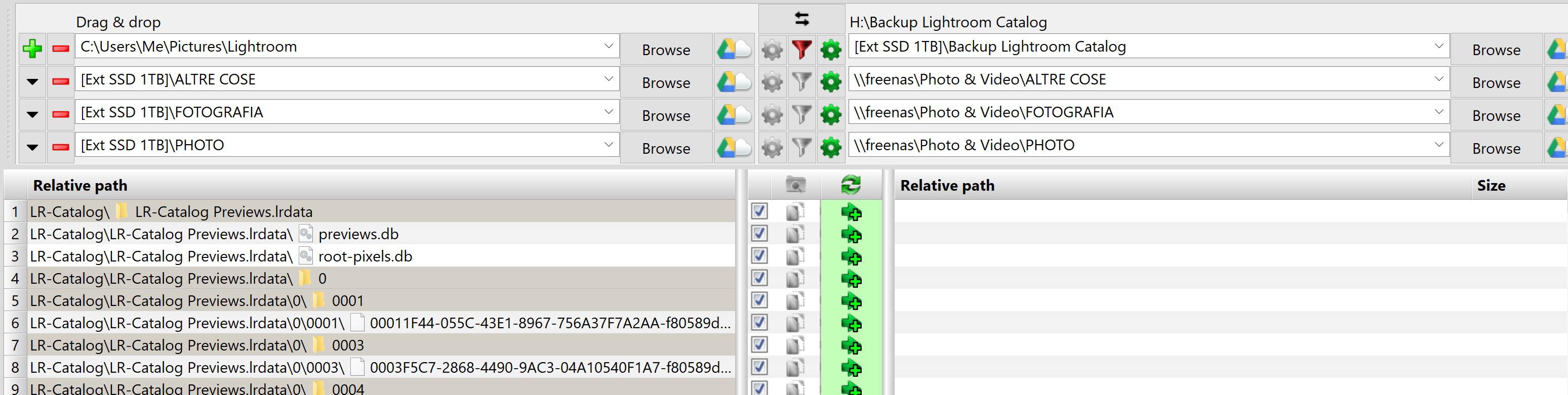Image resolution: width=1568 pixels, height=395 pixels.
Task: Click Browse for Backup Lightroom Catalog target
Action: click(x=1496, y=49)
